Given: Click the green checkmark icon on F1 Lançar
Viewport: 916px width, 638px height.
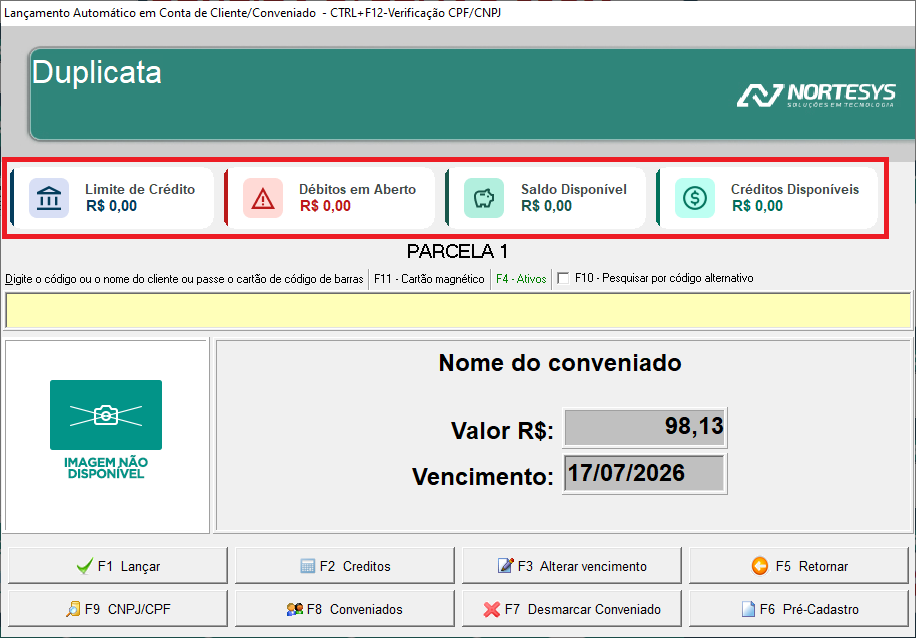Looking at the screenshot, I should 85,566.
